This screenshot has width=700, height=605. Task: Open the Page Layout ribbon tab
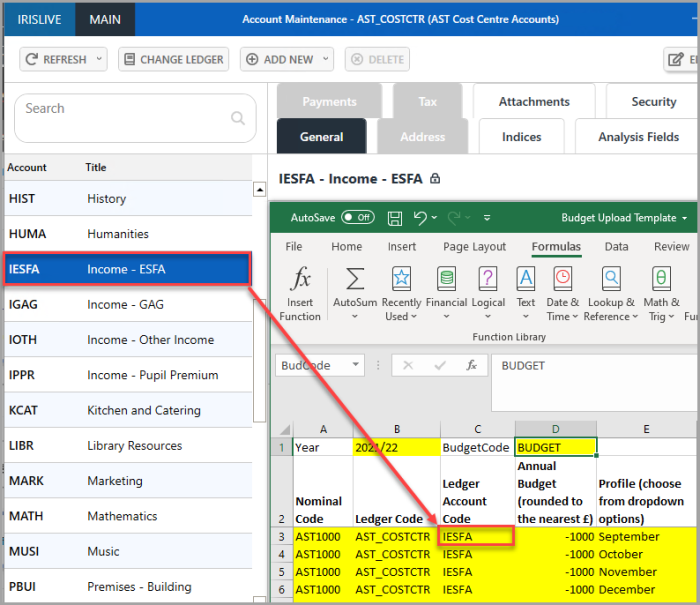point(474,247)
